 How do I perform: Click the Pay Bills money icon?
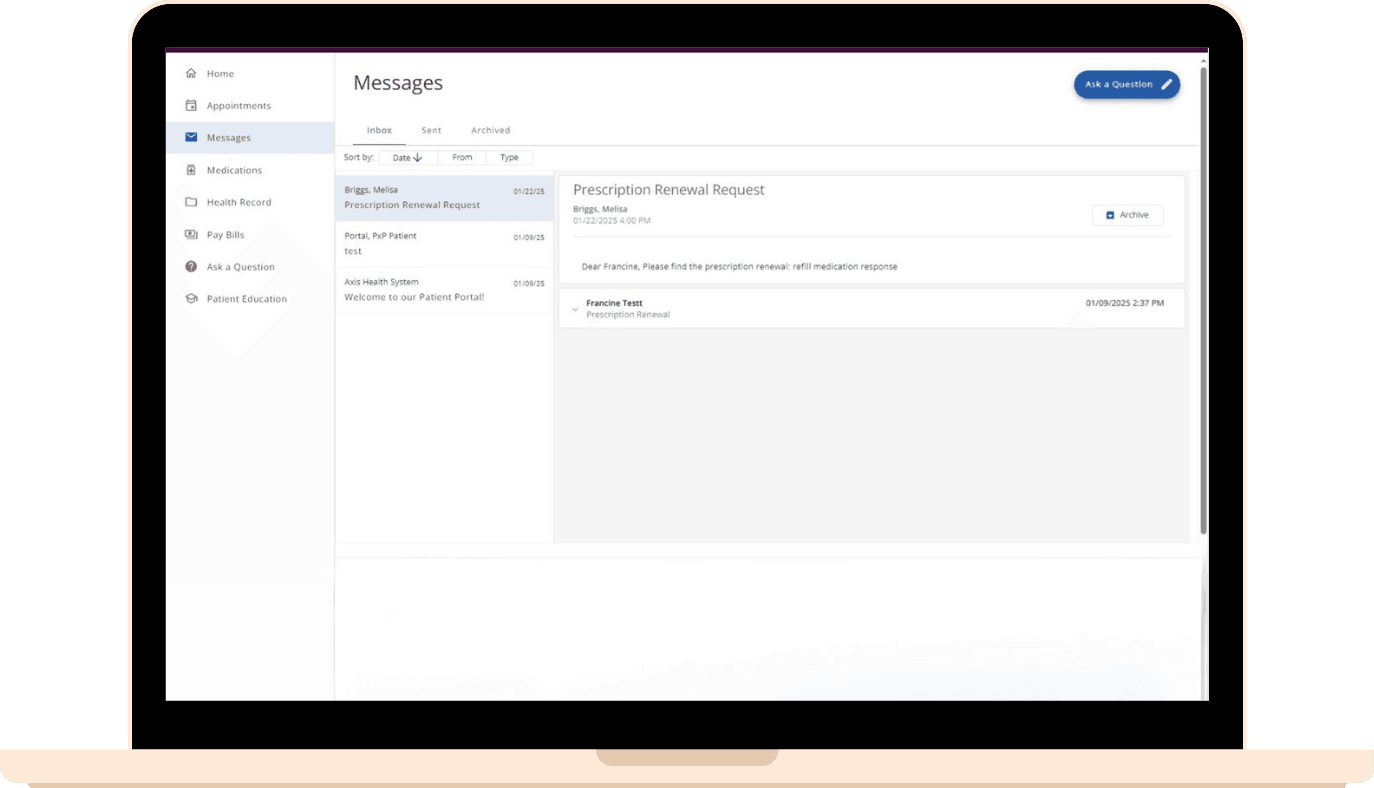pyautogui.click(x=191, y=235)
